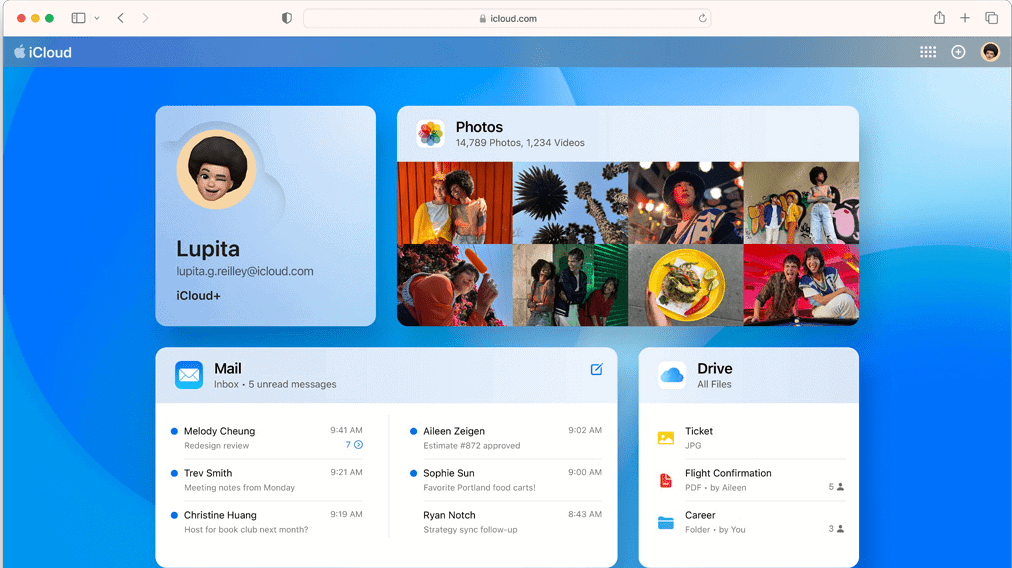Open the Mail app icon
The image size is (1012, 568).
click(x=188, y=375)
